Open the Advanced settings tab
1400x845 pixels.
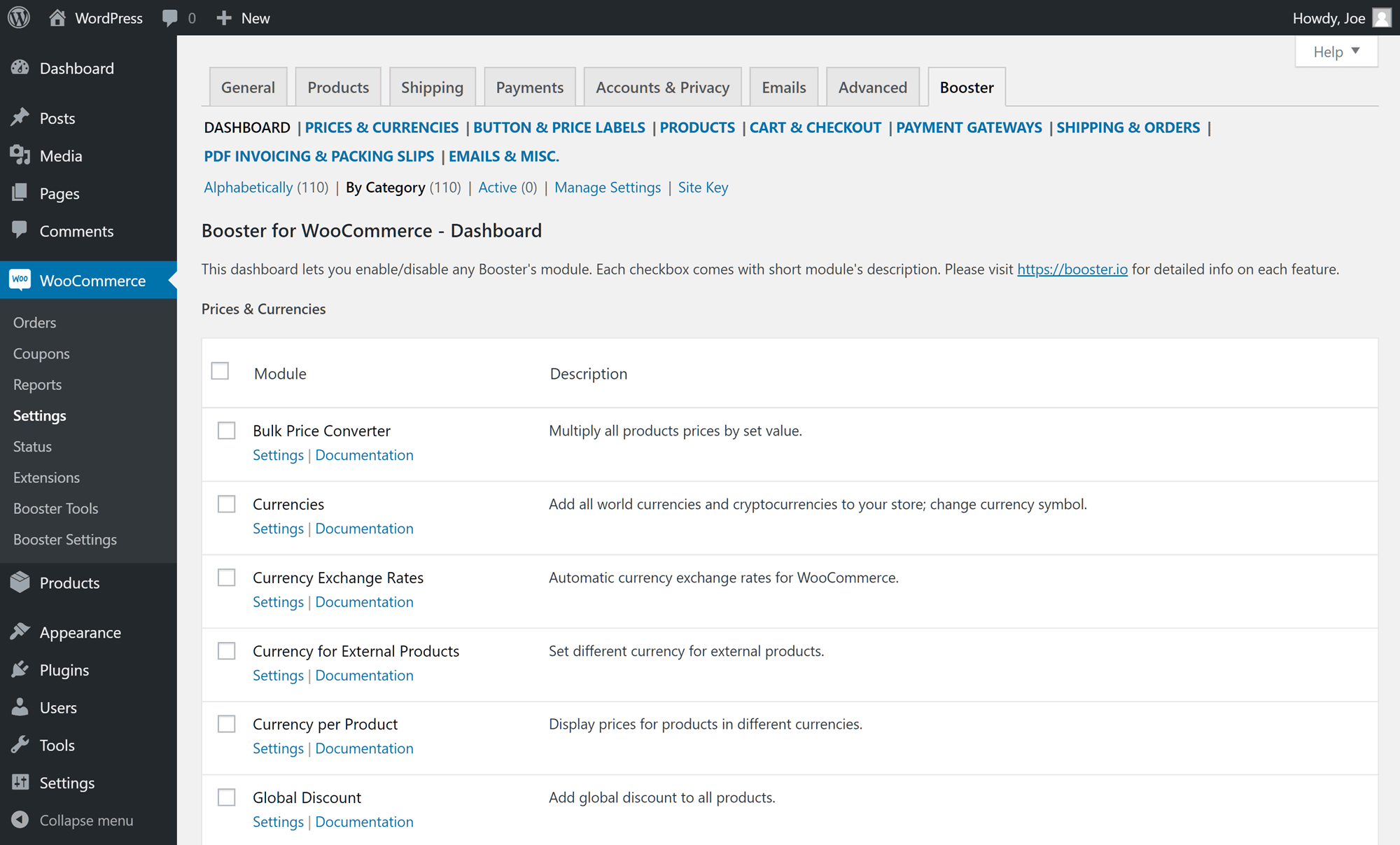[x=872, y=87]
